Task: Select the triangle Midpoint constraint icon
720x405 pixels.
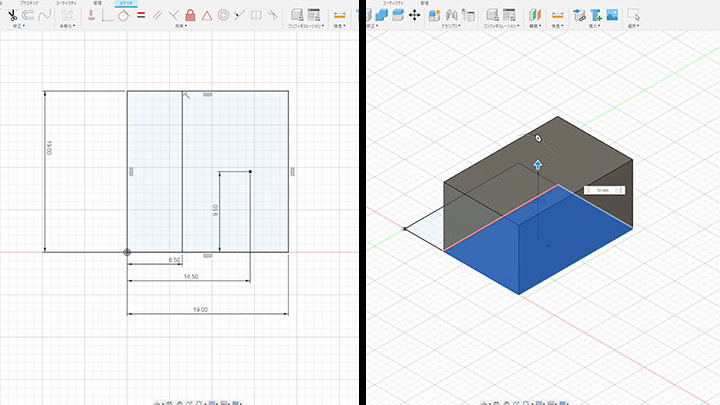Action: point(206,15)
